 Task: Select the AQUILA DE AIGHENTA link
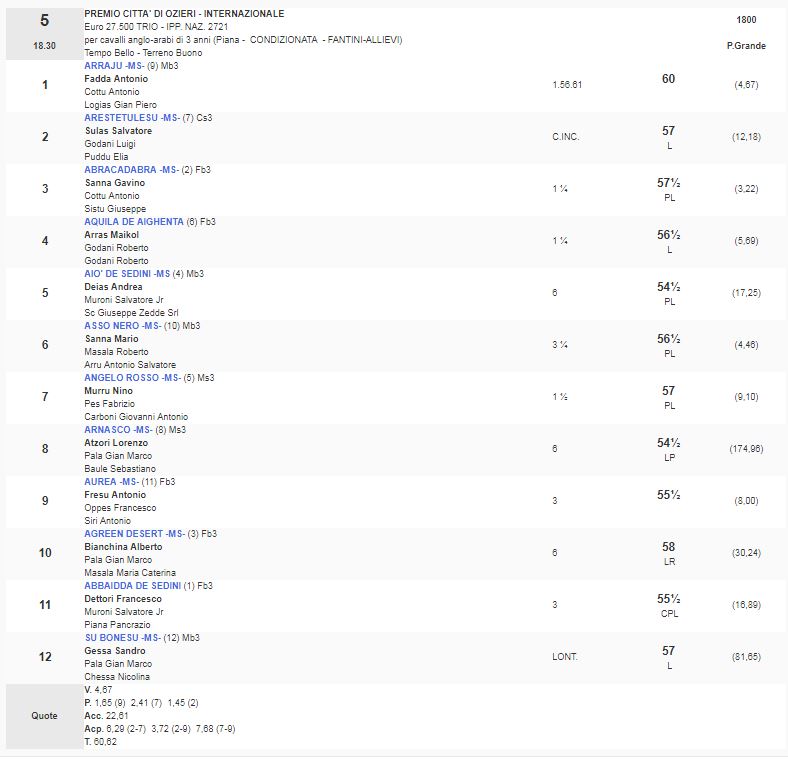coord(134,222)
